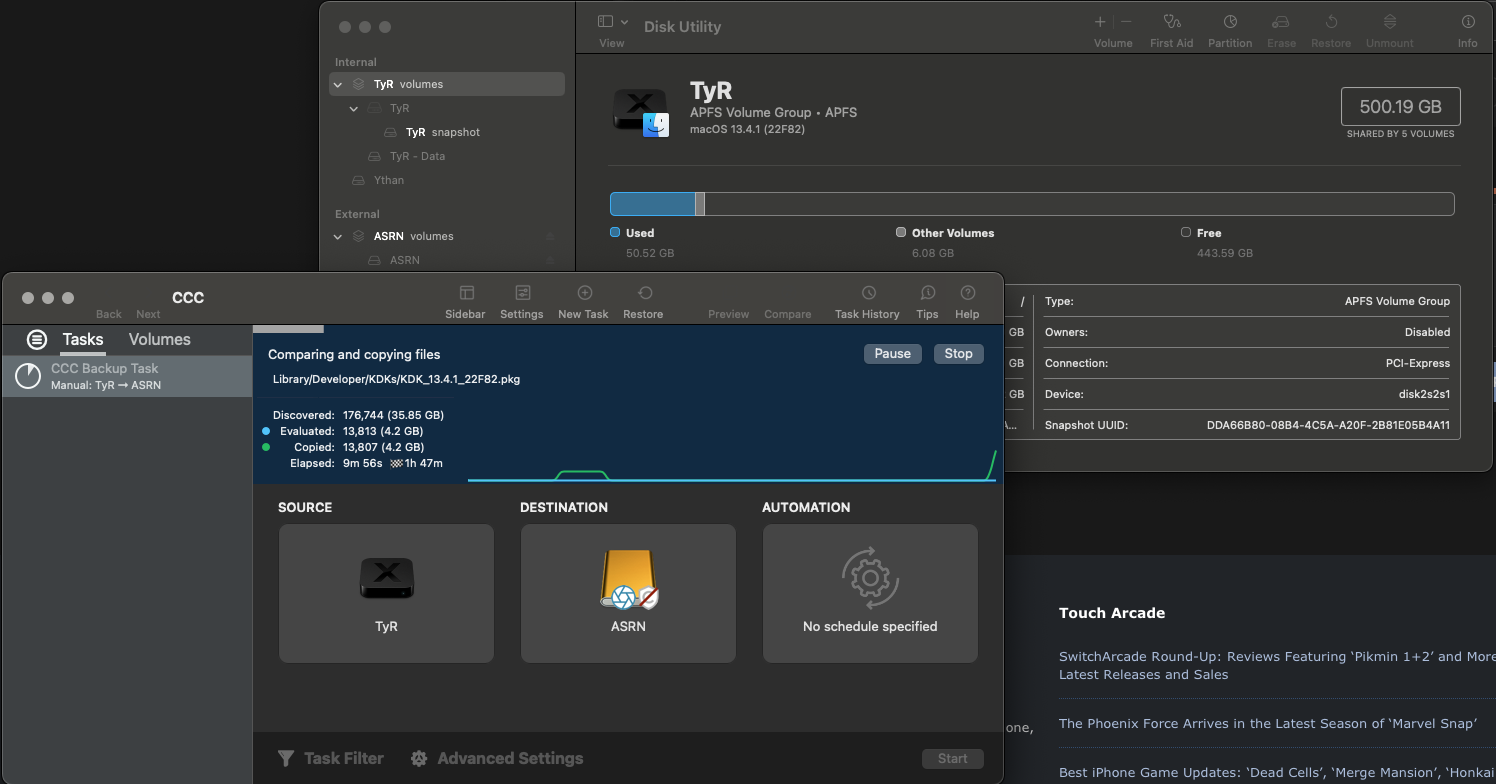This screenshot has width=1496, height=784.
Task: Click Disk Utility First Aid icon
Action: (1173, 21)
